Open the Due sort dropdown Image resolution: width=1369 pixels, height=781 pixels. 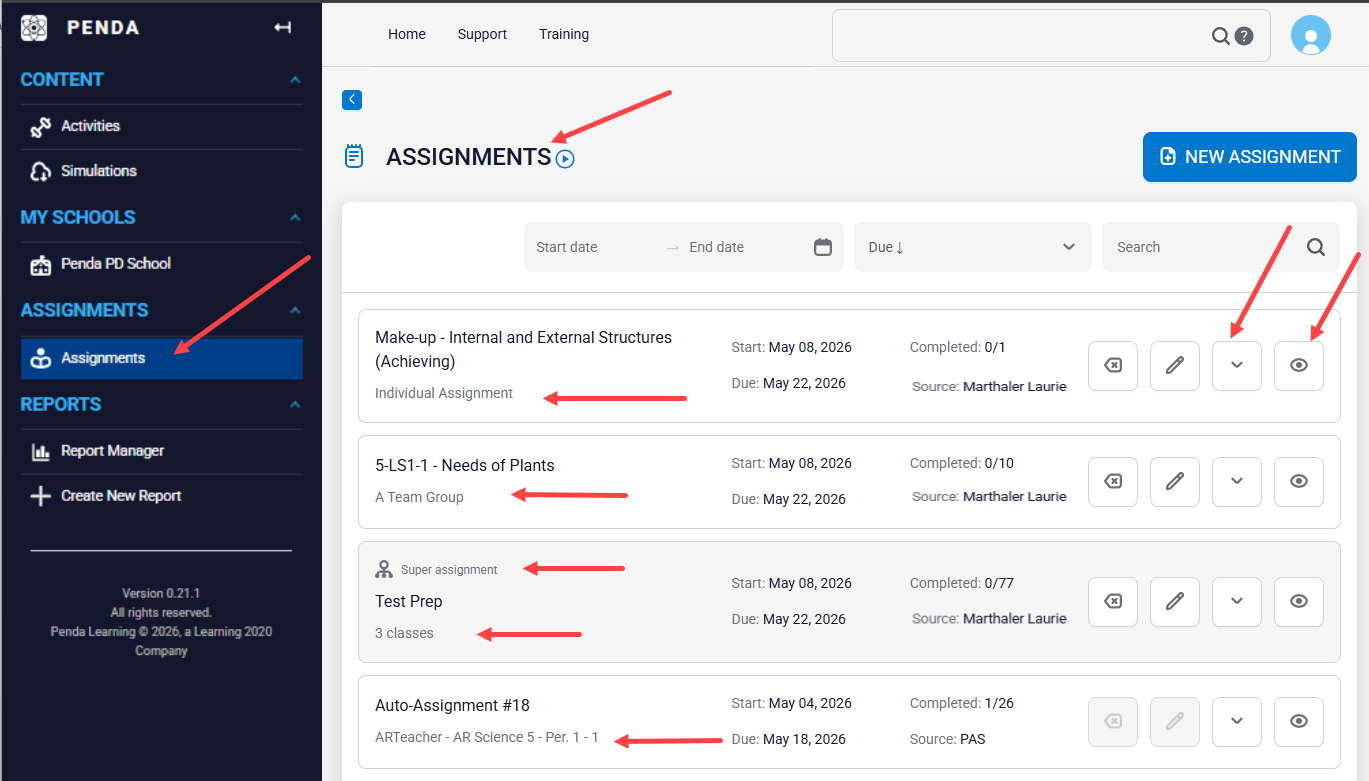[x=973, y=247]
